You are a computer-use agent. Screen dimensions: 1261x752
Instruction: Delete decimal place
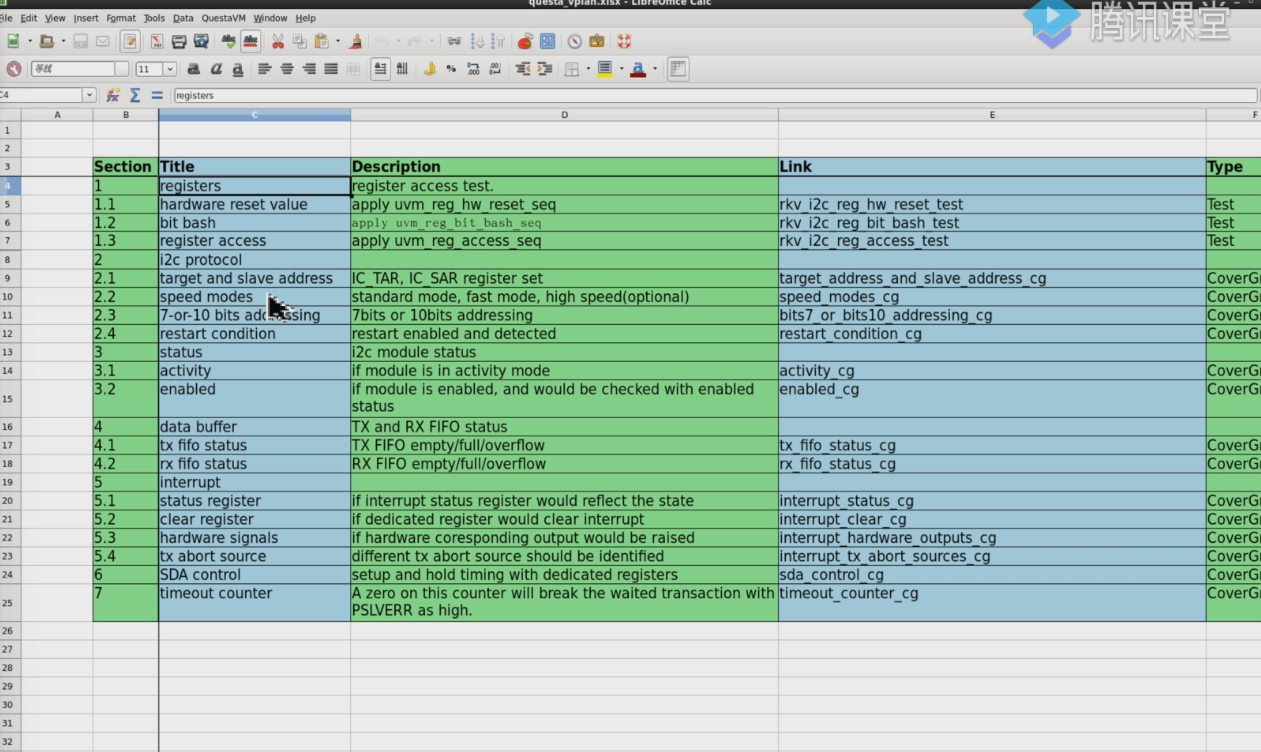495,69
